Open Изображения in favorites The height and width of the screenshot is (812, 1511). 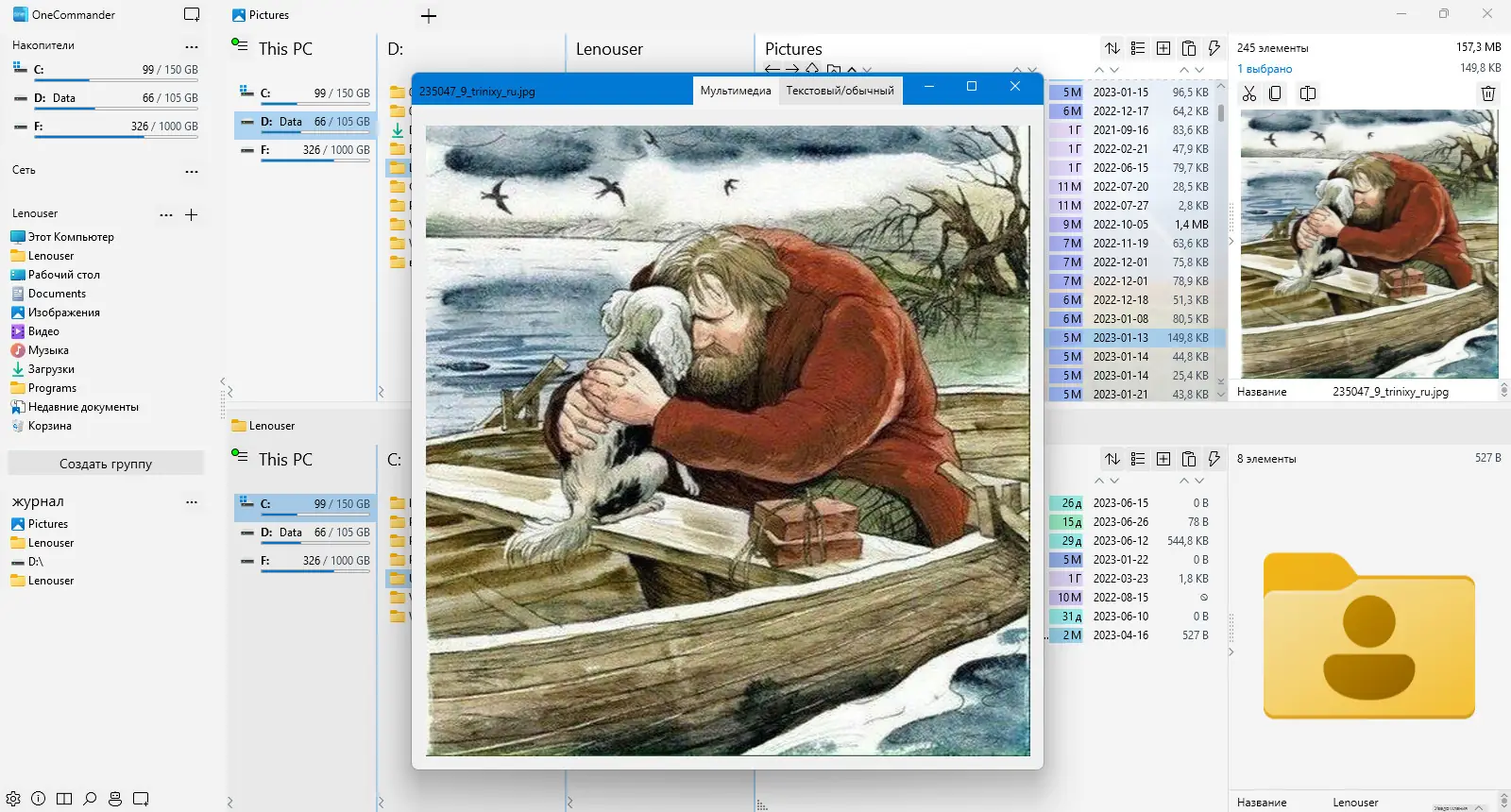click(55, 313)
